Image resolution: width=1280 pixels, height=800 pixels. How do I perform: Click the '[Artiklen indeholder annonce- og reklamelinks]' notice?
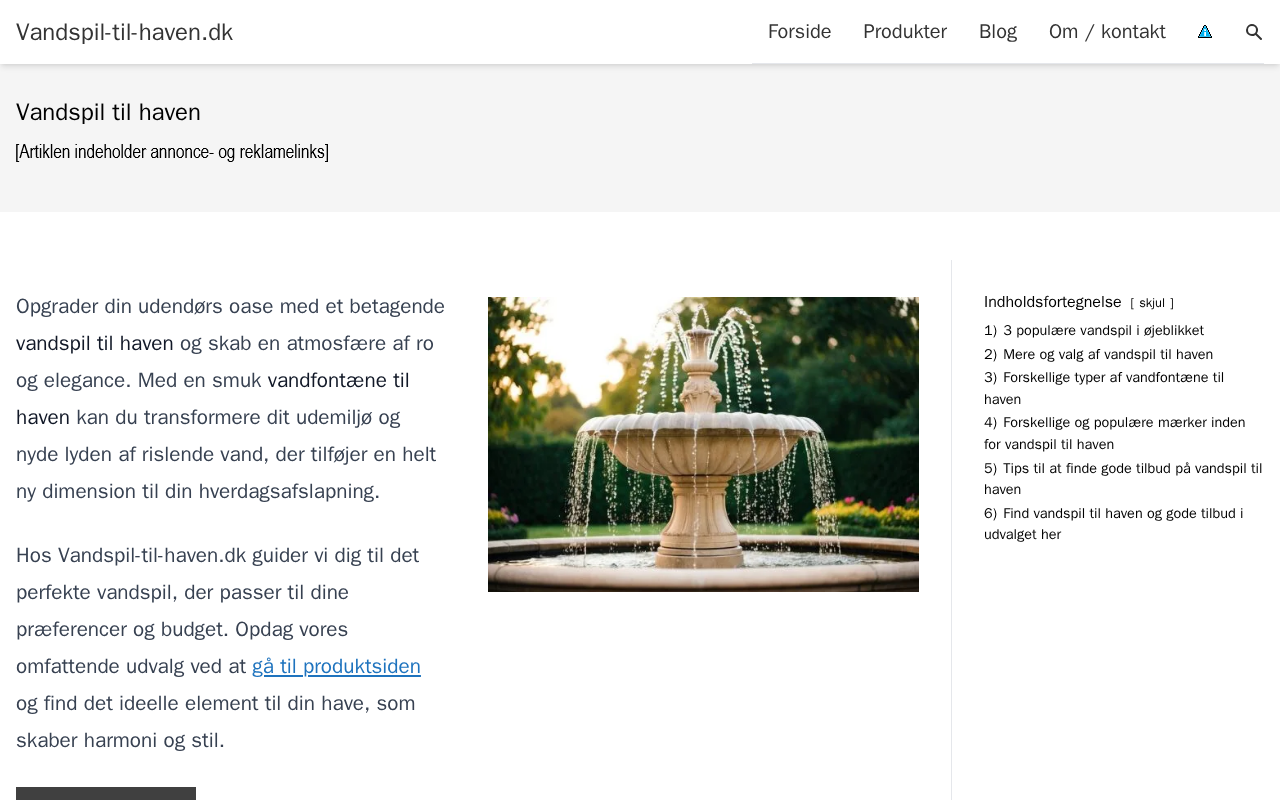172,152
